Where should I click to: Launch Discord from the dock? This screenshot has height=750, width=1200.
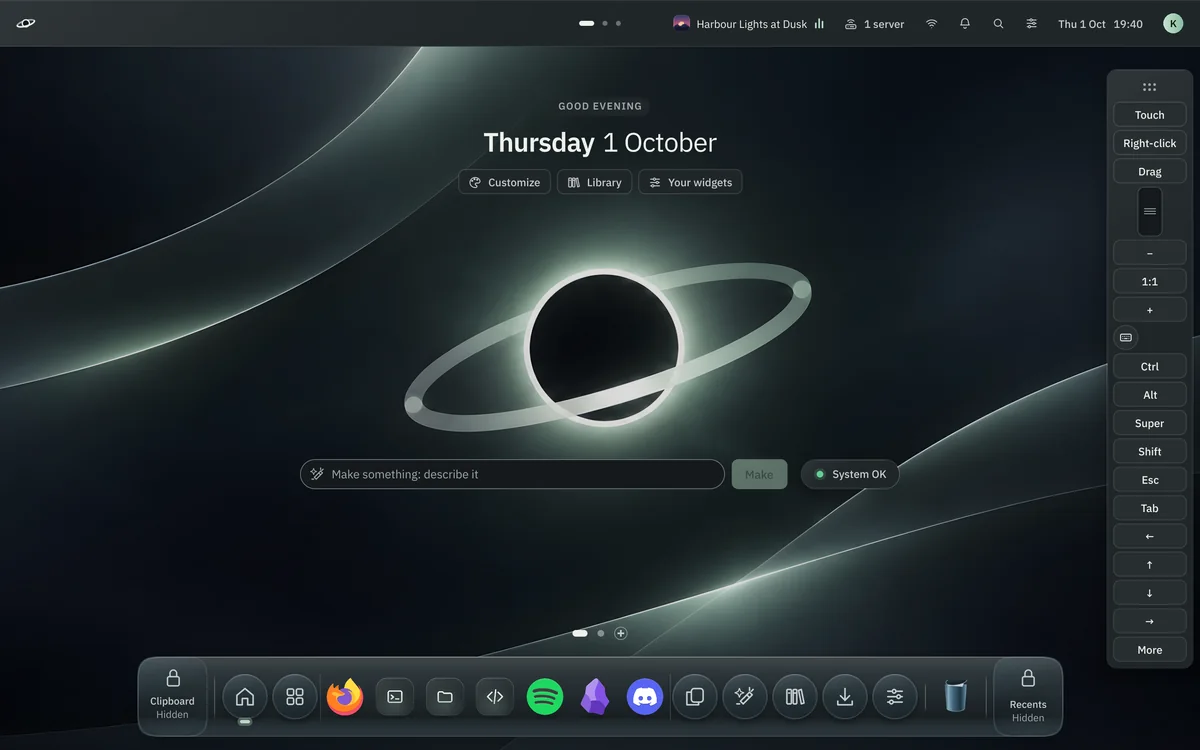pyautogui.click(x=645, y=697)
